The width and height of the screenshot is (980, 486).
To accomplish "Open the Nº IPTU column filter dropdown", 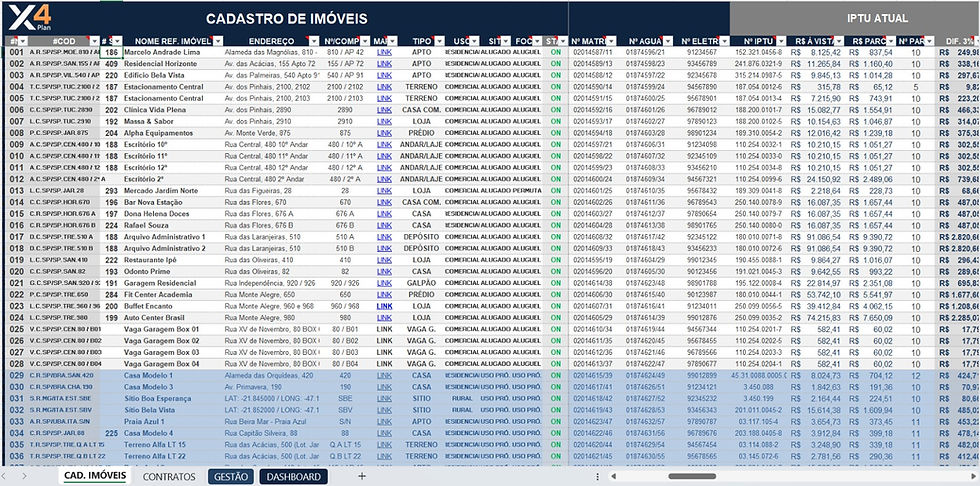I will click(x=782, y=41).
